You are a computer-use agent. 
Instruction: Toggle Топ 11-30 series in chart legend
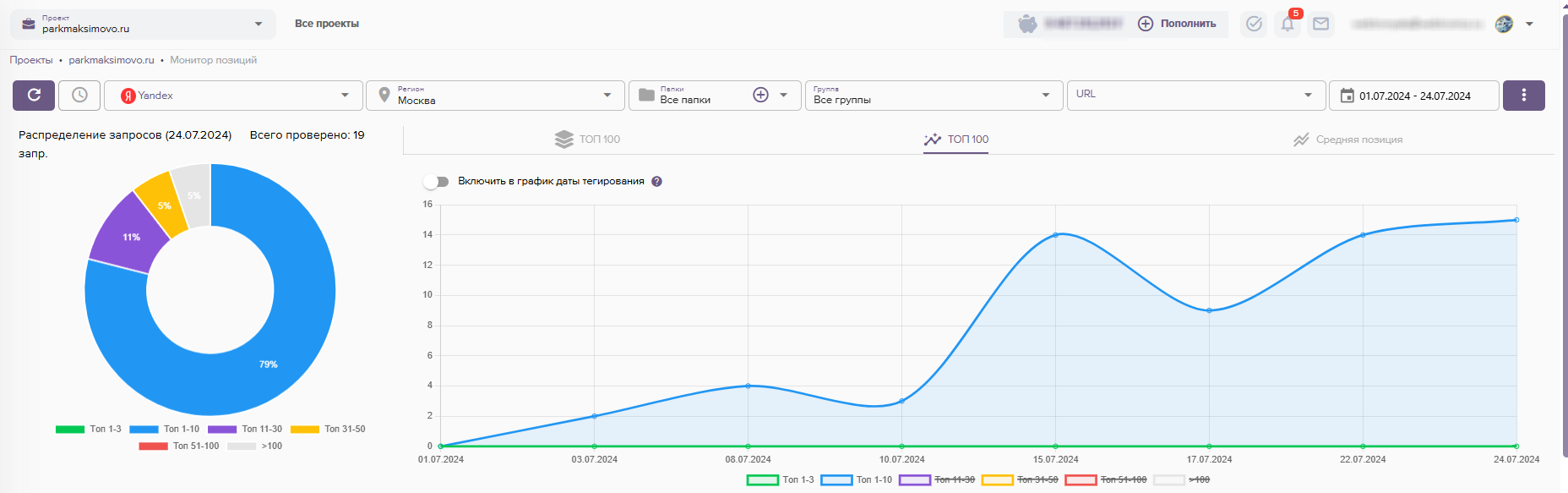[x=938, y=480]
